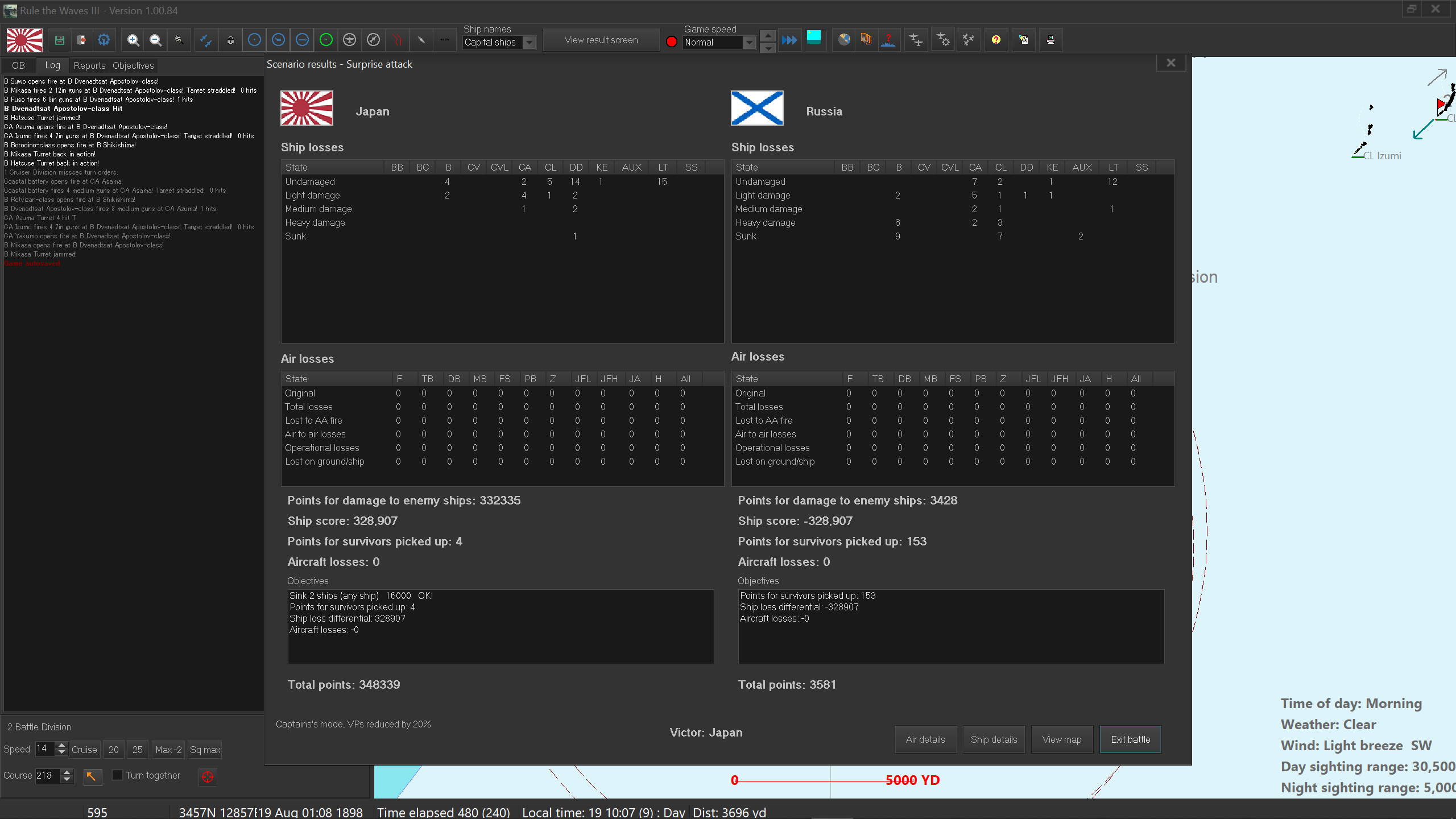1456x819 pixels.
Task: Click the magnifier find-ship icon
Action: pos(179,40)
